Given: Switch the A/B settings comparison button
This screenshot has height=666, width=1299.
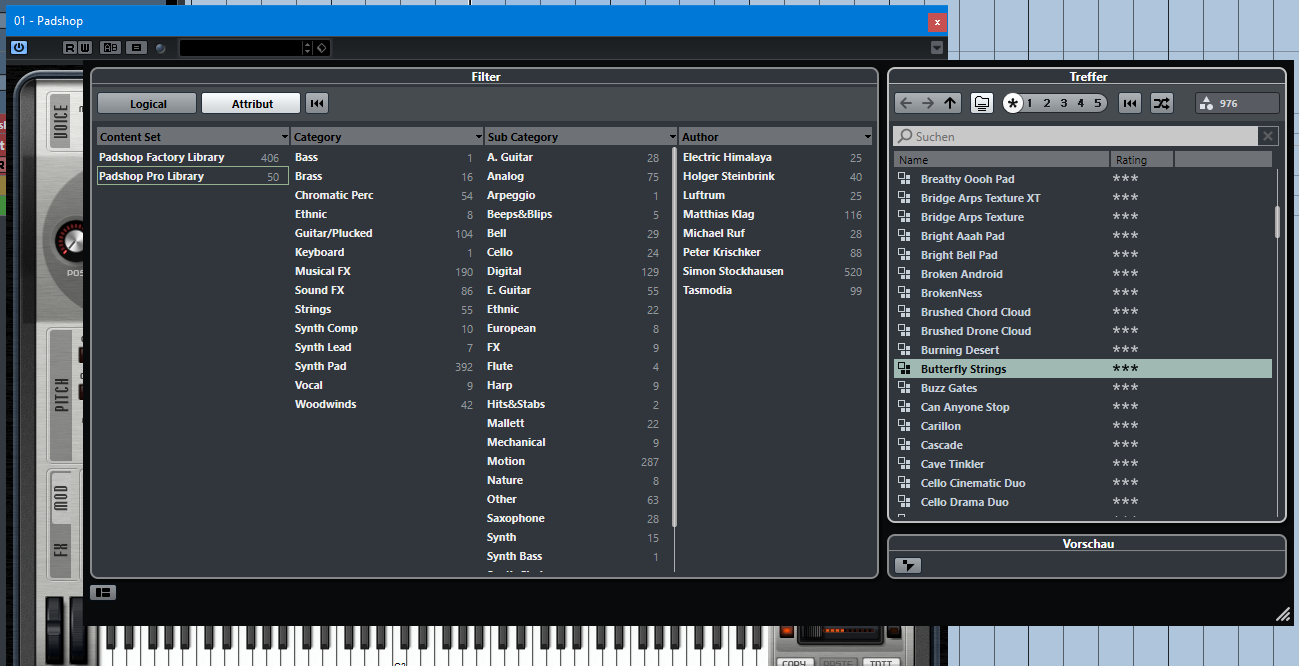Looking at the screenshot, I should tap(111, 48).
